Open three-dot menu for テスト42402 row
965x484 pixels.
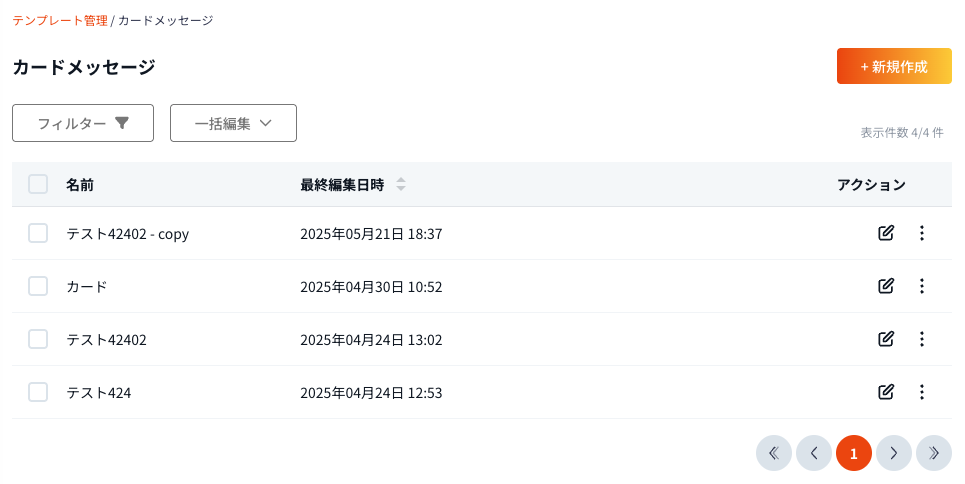921,339
